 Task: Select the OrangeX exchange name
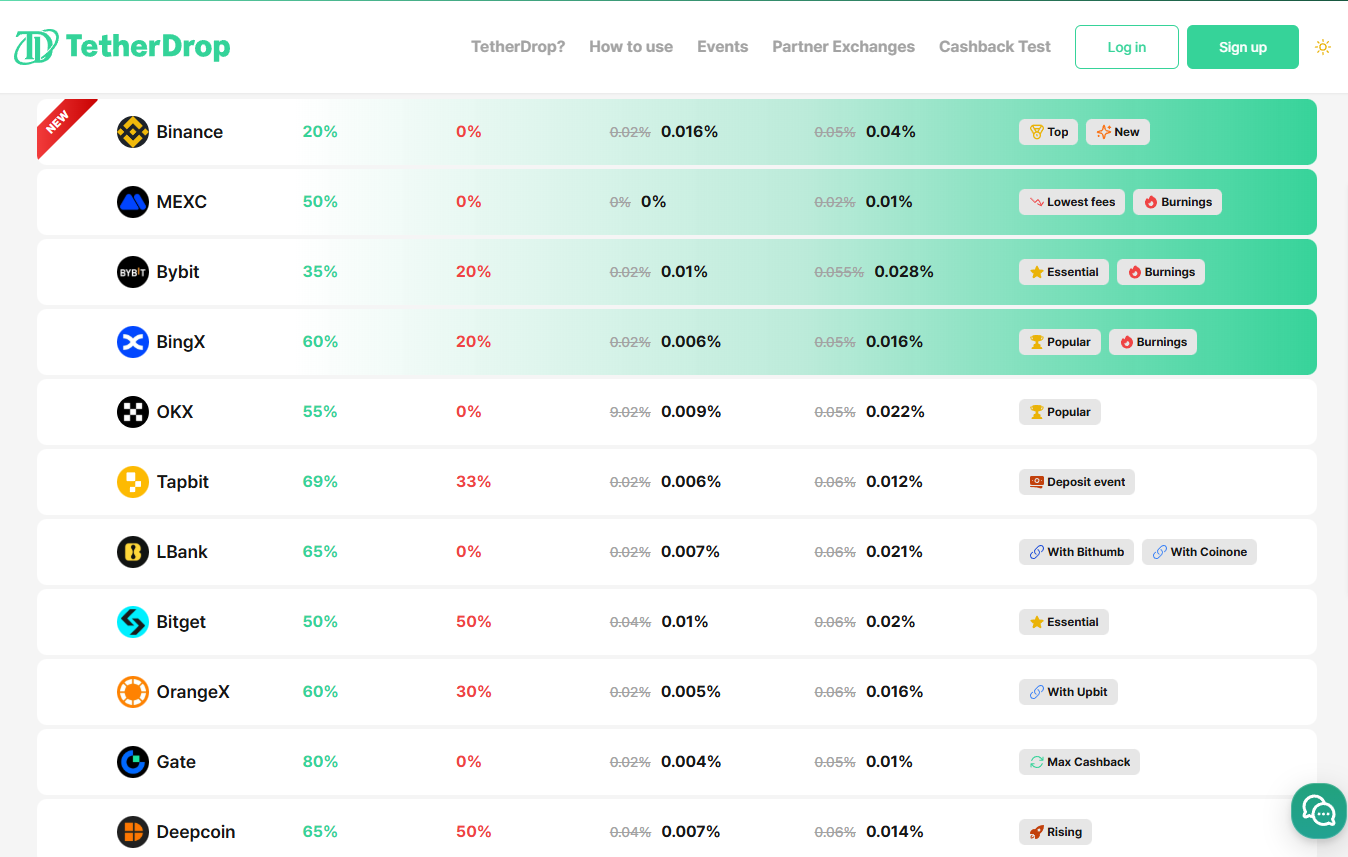pyautogui.click(x=193, y=692)
